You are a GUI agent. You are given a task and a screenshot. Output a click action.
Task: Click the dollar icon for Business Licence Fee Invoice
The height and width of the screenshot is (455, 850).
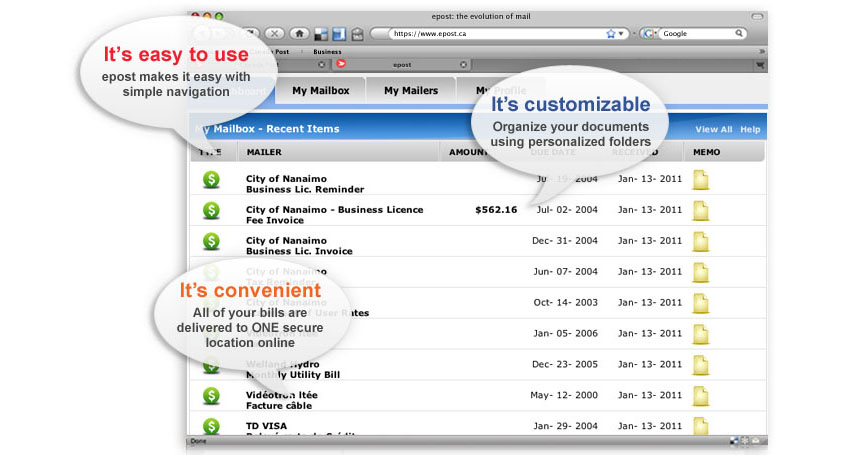211,210
